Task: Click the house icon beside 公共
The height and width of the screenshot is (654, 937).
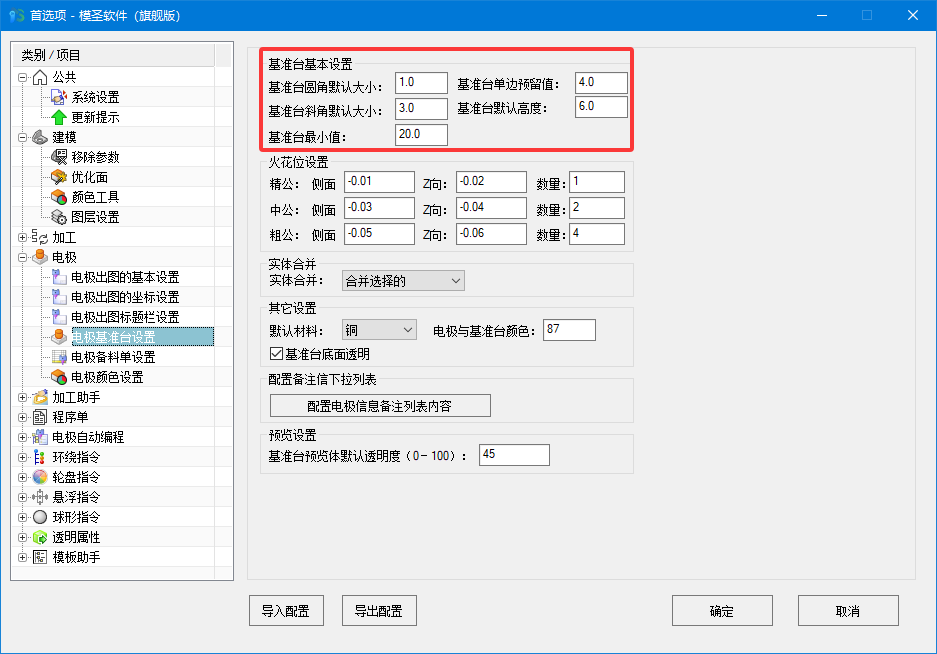Action: point(40,77)
